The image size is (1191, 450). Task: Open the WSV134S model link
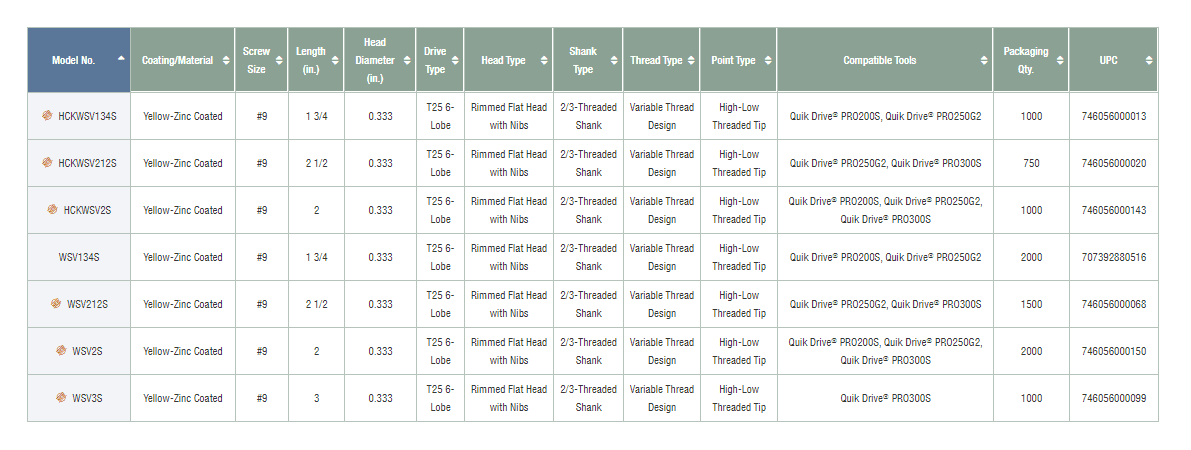[79, 257]
